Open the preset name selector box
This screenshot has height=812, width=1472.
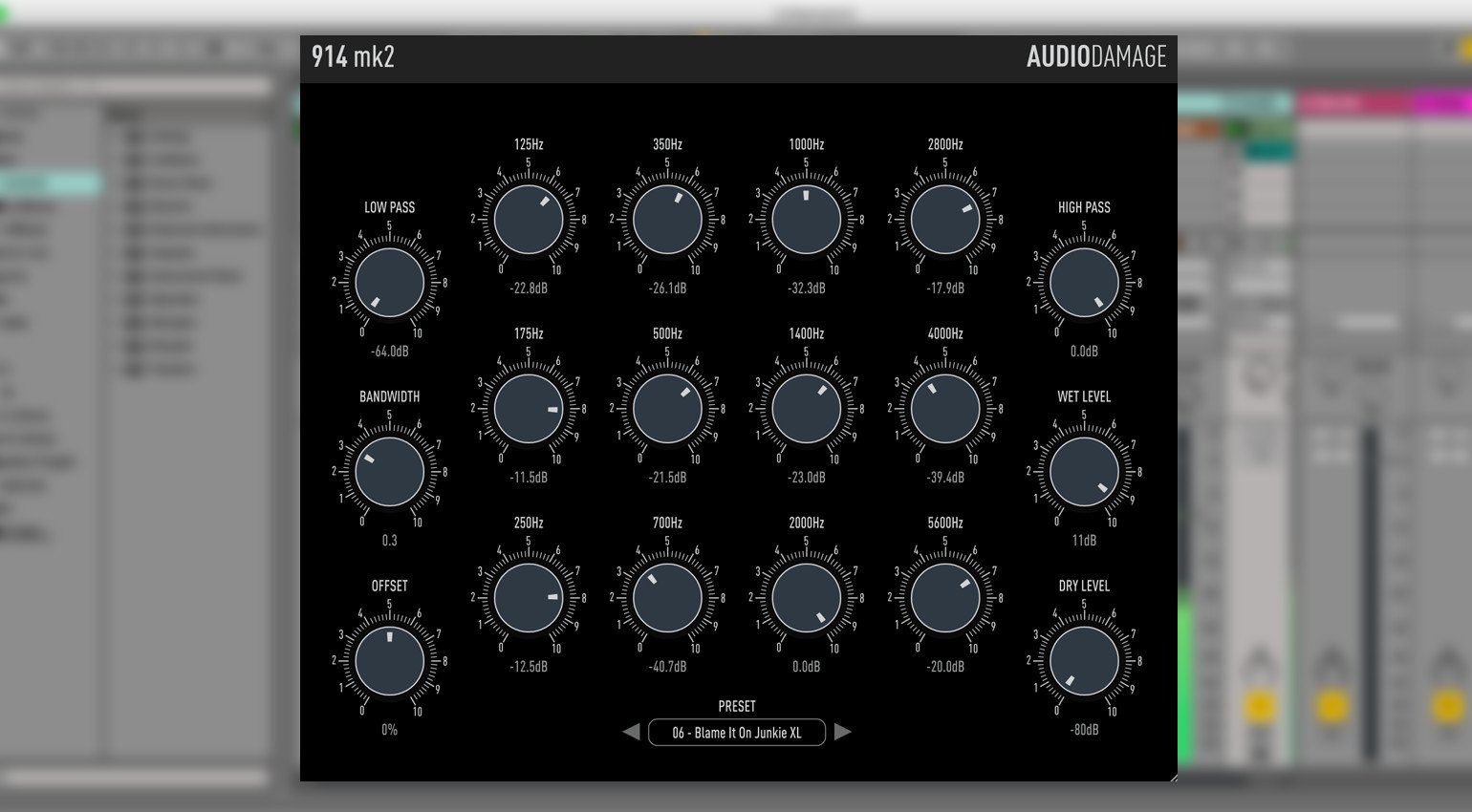[736, 733]
